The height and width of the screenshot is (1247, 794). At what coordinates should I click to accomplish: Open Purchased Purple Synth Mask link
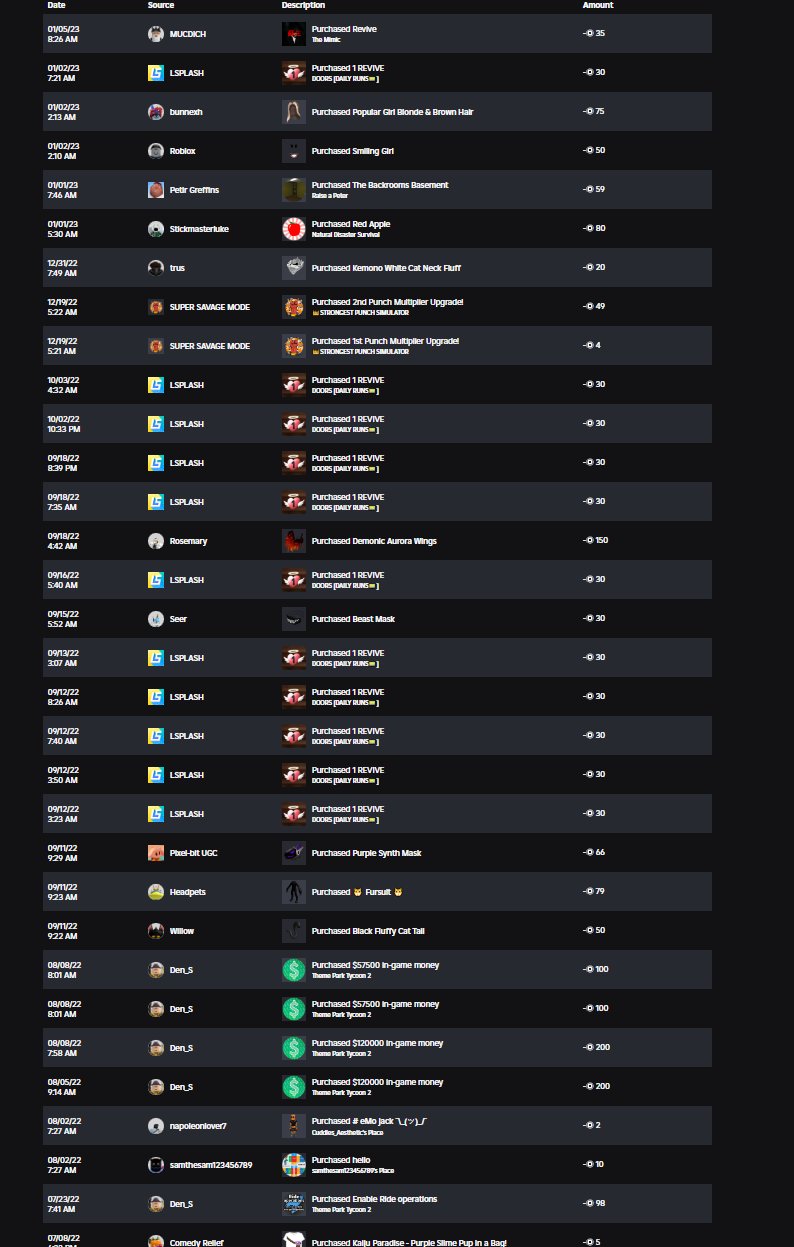(367, 853)
